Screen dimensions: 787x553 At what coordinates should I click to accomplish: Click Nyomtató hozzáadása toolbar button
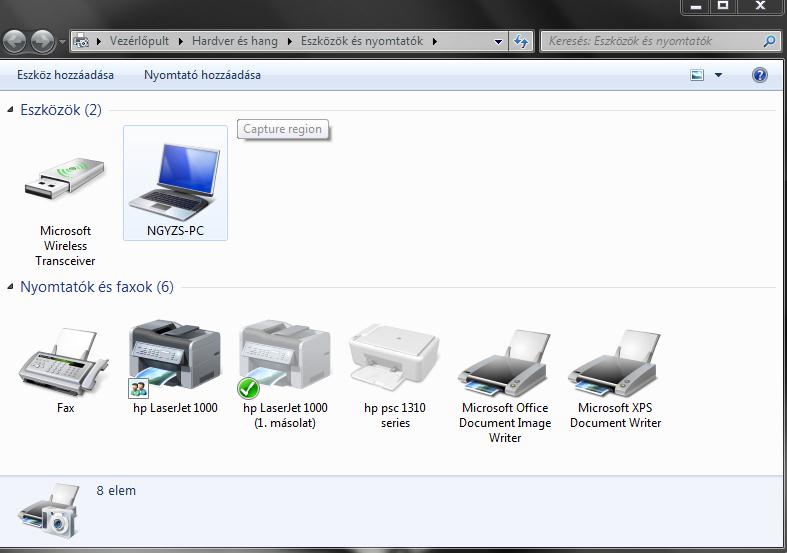pyautogui.click(x=202, y=75)
